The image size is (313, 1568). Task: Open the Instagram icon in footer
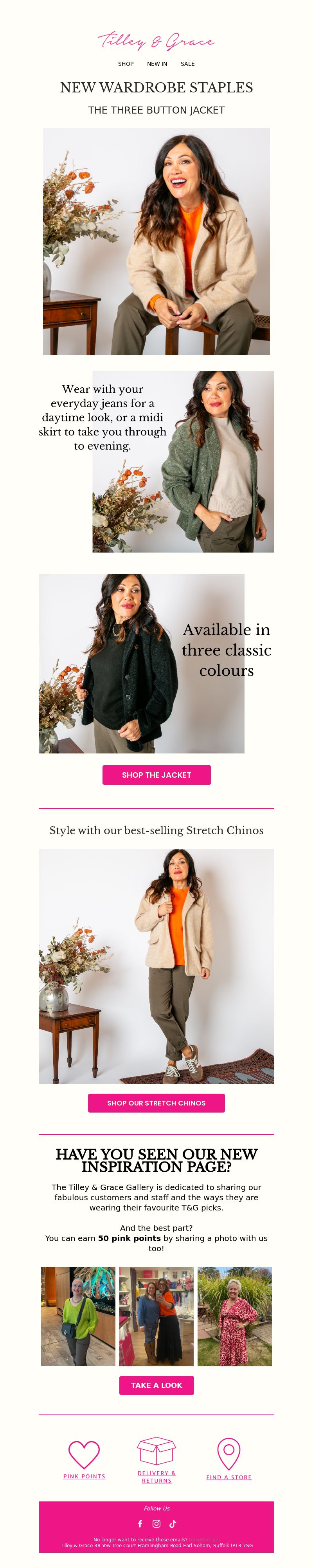pyautogui.click(x=156, y=1524)
